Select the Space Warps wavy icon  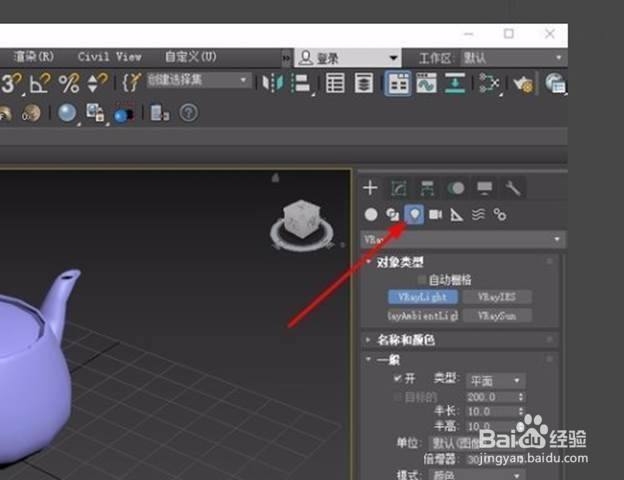[x=478, y=215]
